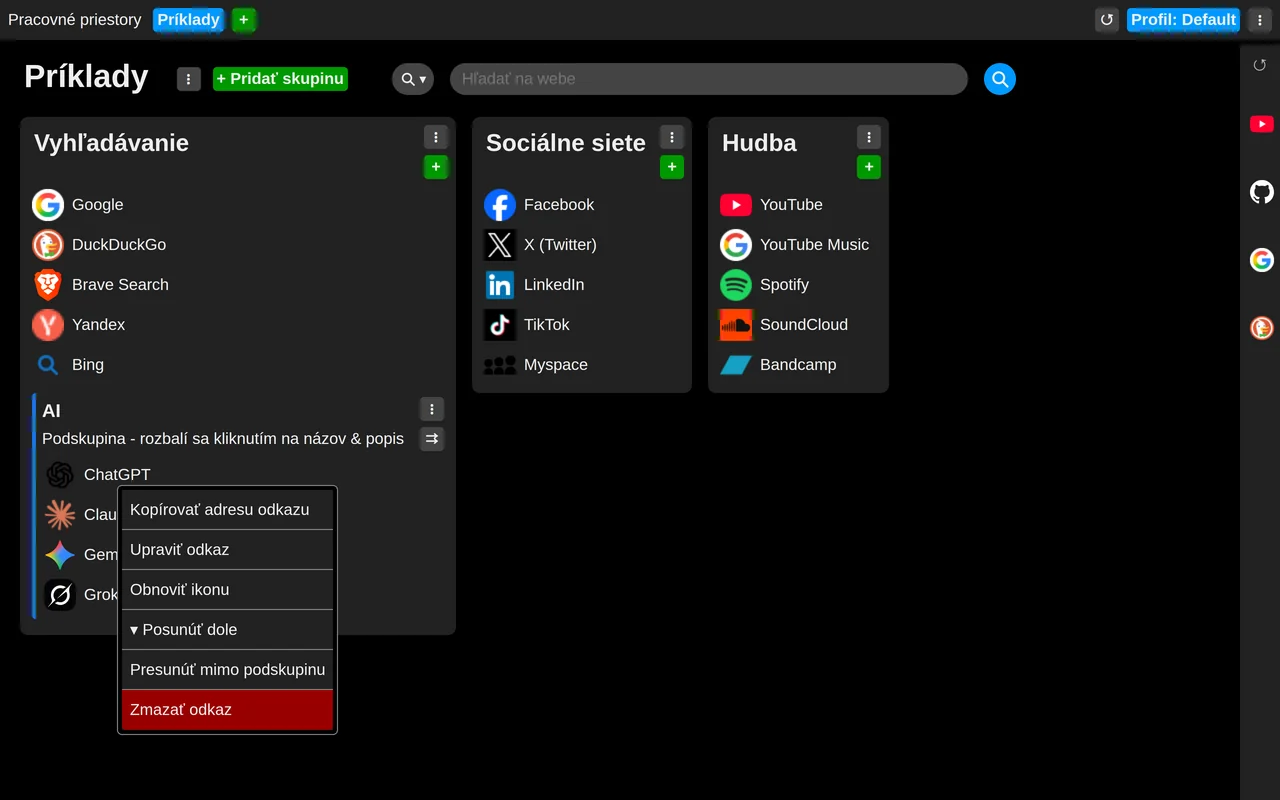Click the LinkedIn icon
Image resolution: width=1280 pixels, height=800 pixels.
pyautogui.click(x=500, y=285)
